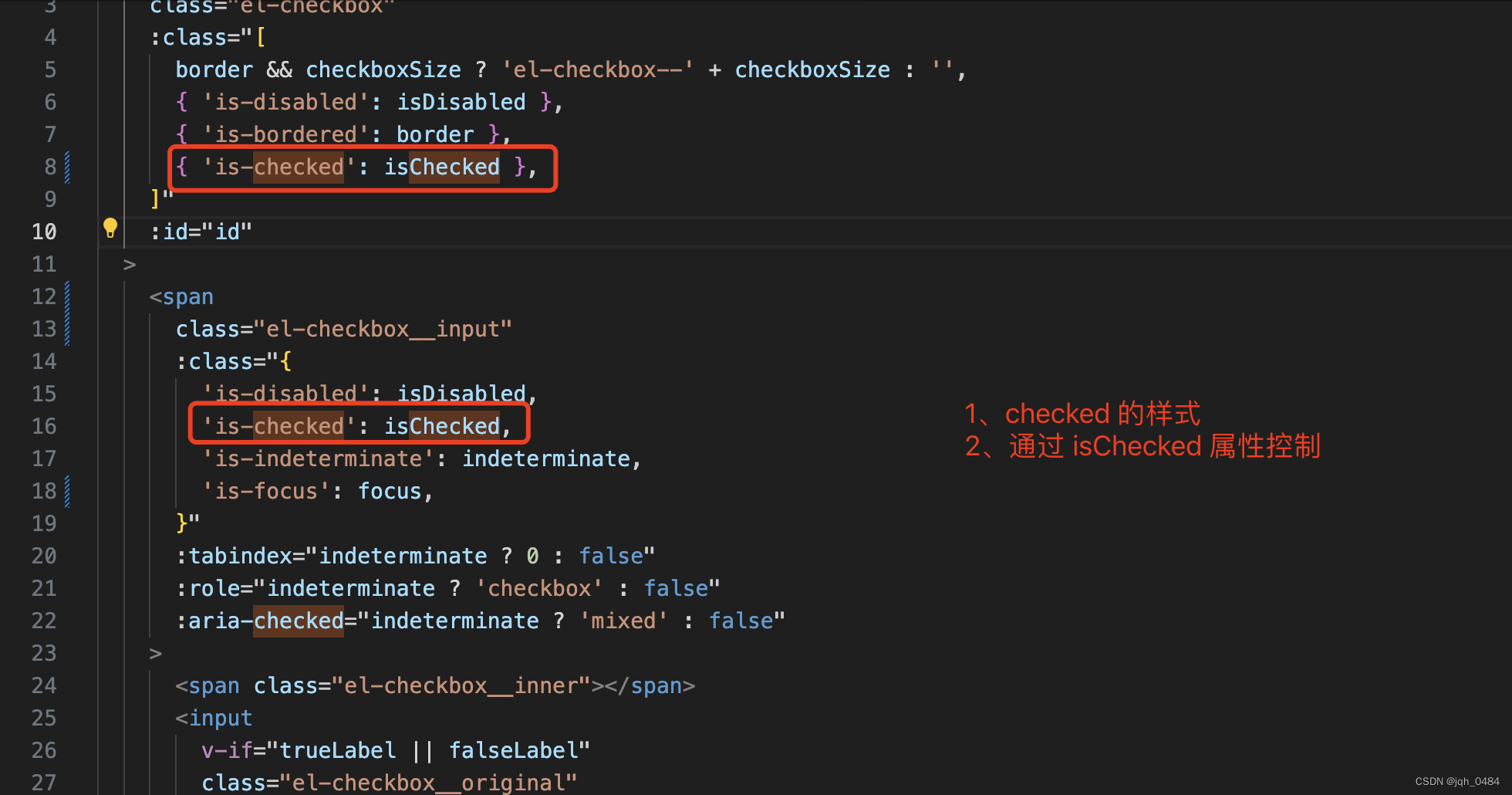This screenshot has height=795, width=1512.
Task: Click the v-if directive on line 26
Action: (x=227, y=749)
